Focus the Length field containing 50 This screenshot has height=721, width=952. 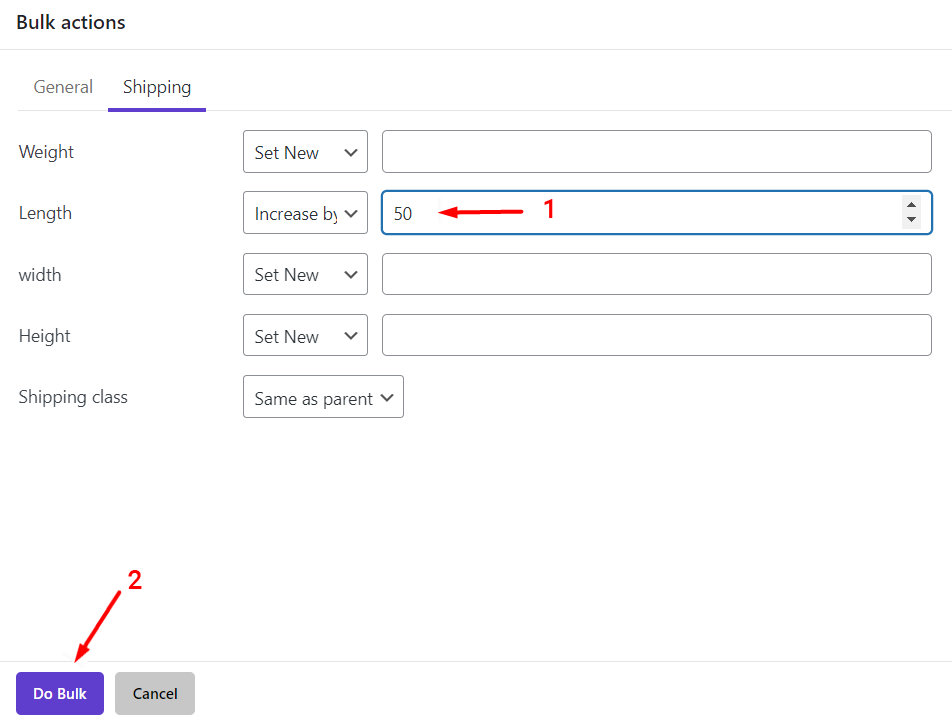[640, 213]
